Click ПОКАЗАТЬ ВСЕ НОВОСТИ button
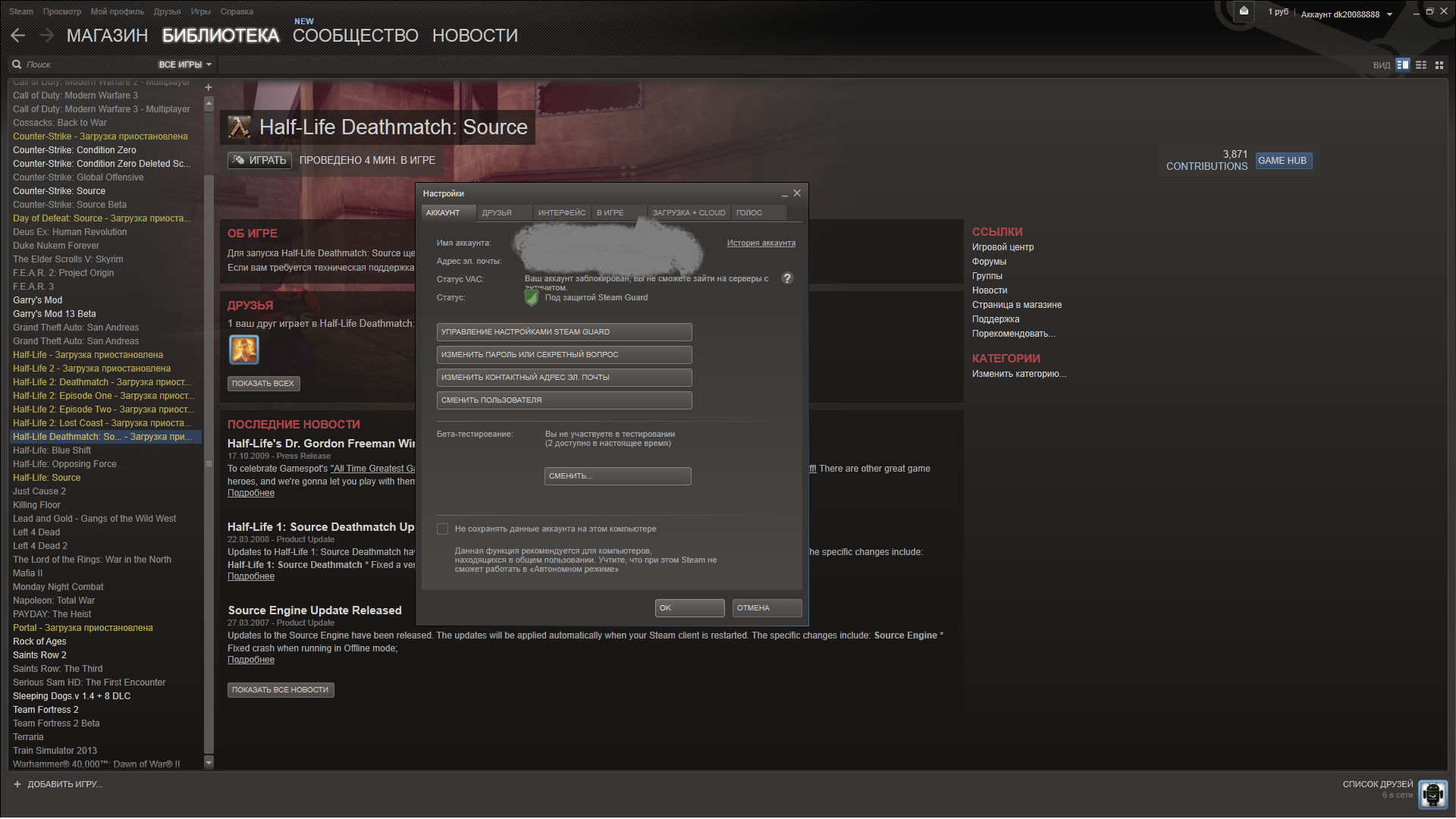Screen dimensions: 1456x819 coord(281,690)
